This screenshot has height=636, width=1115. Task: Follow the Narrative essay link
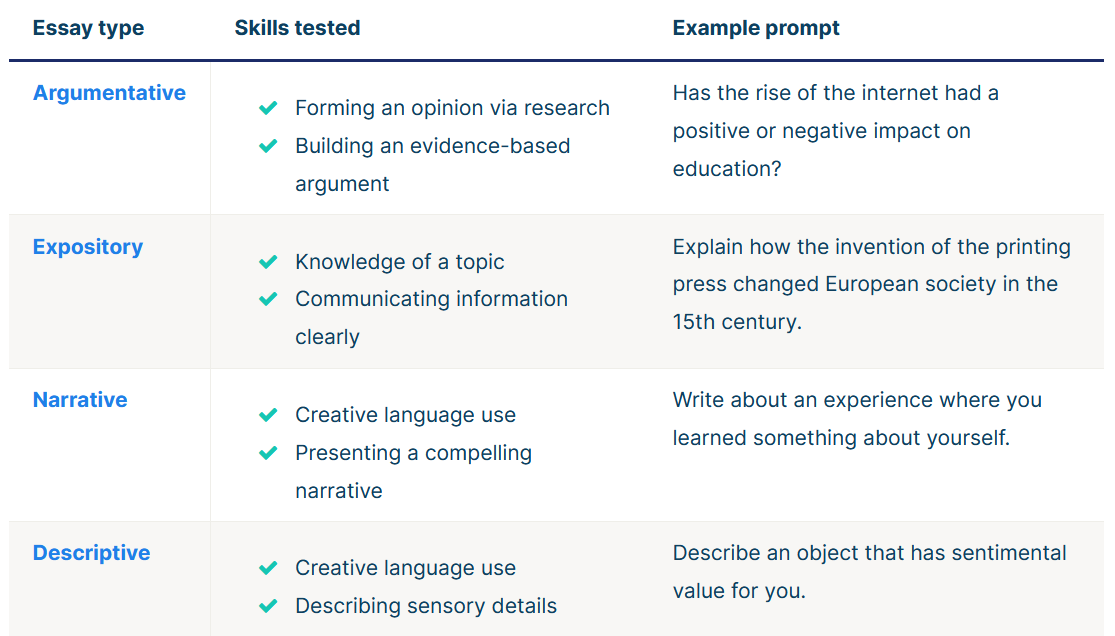pos(80,400)
